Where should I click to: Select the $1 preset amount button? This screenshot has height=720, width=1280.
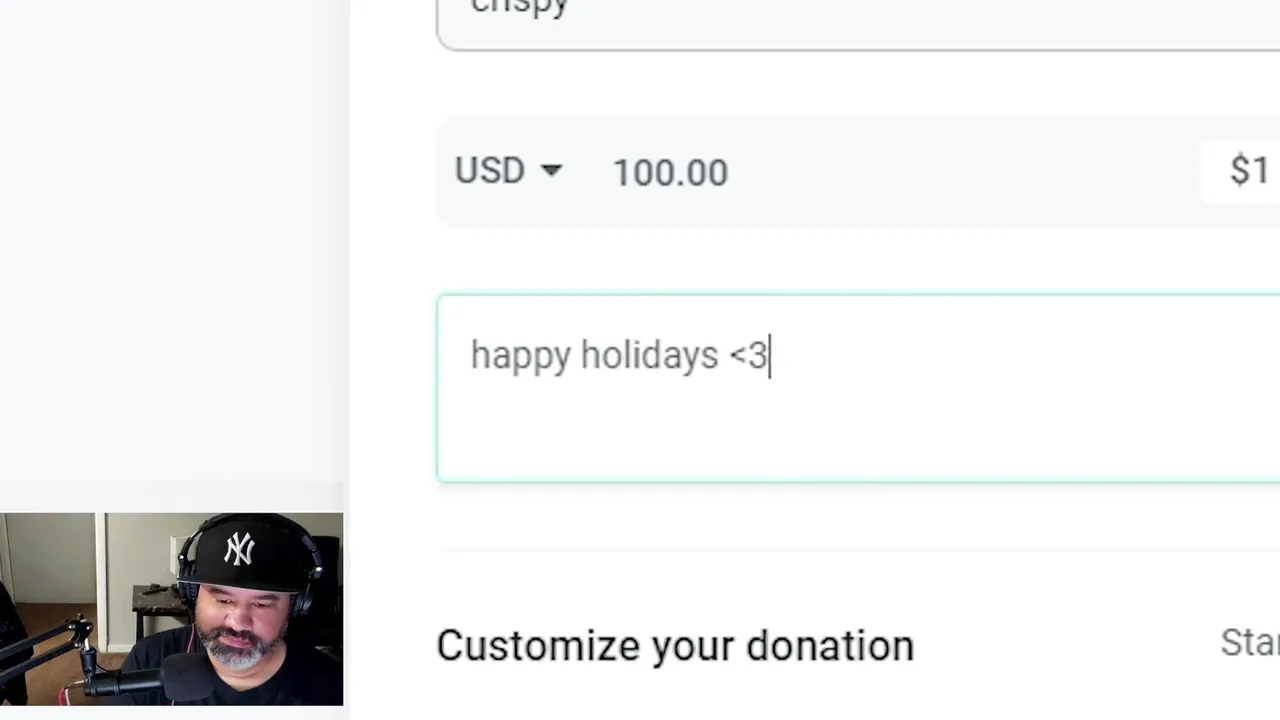tap(1249, 171)
